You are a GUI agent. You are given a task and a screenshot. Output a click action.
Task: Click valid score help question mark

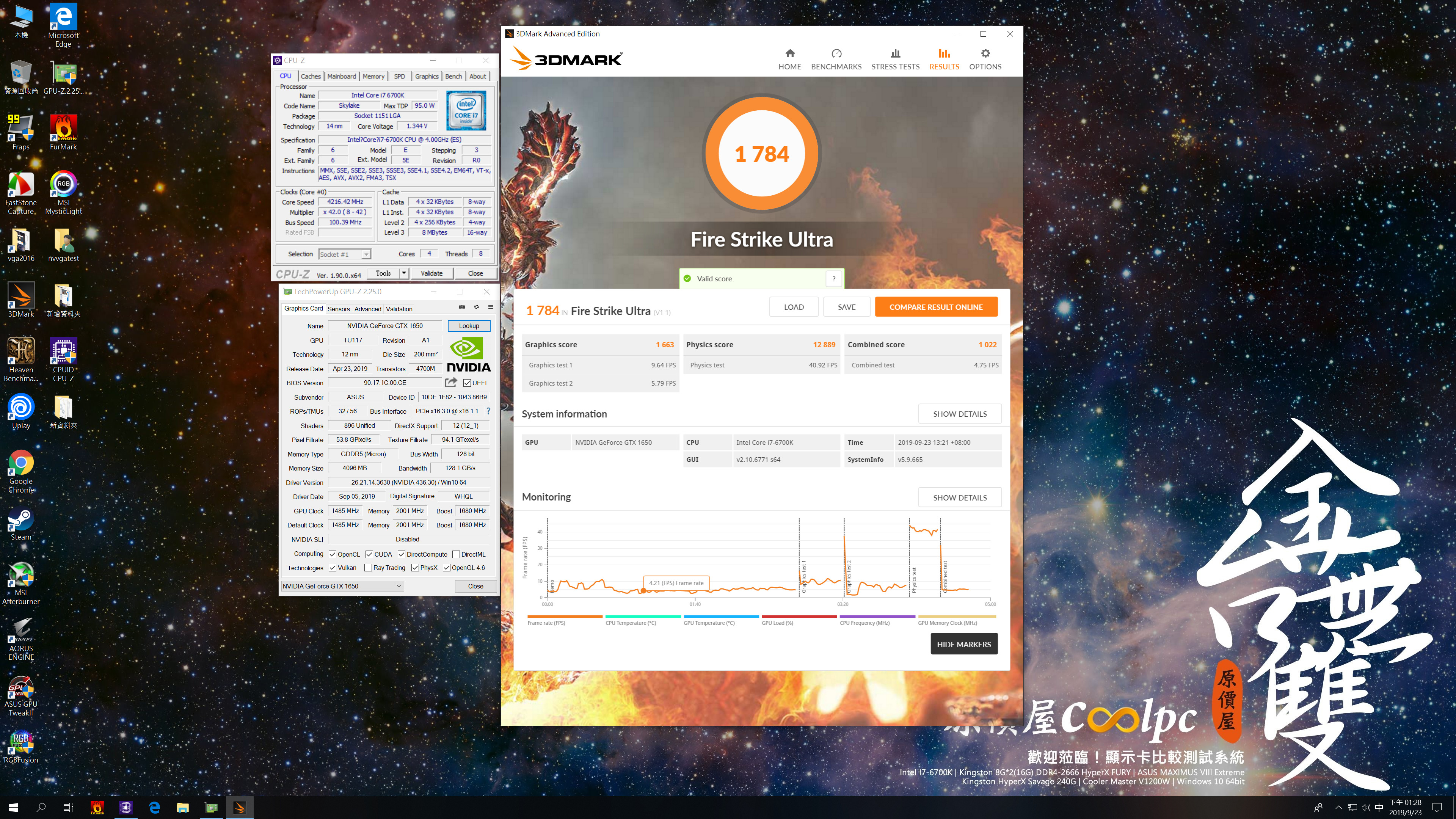tap(834, 279)
